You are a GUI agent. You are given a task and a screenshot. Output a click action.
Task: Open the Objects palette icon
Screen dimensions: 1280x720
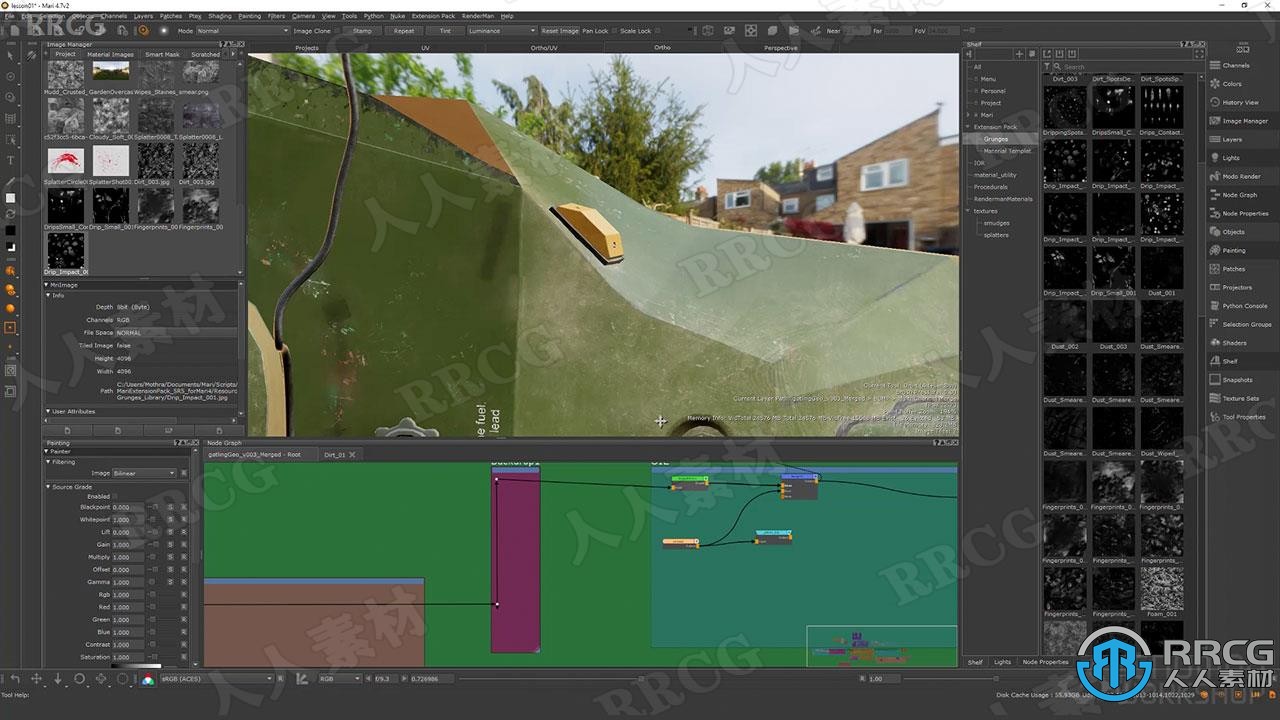[1215, 231]
